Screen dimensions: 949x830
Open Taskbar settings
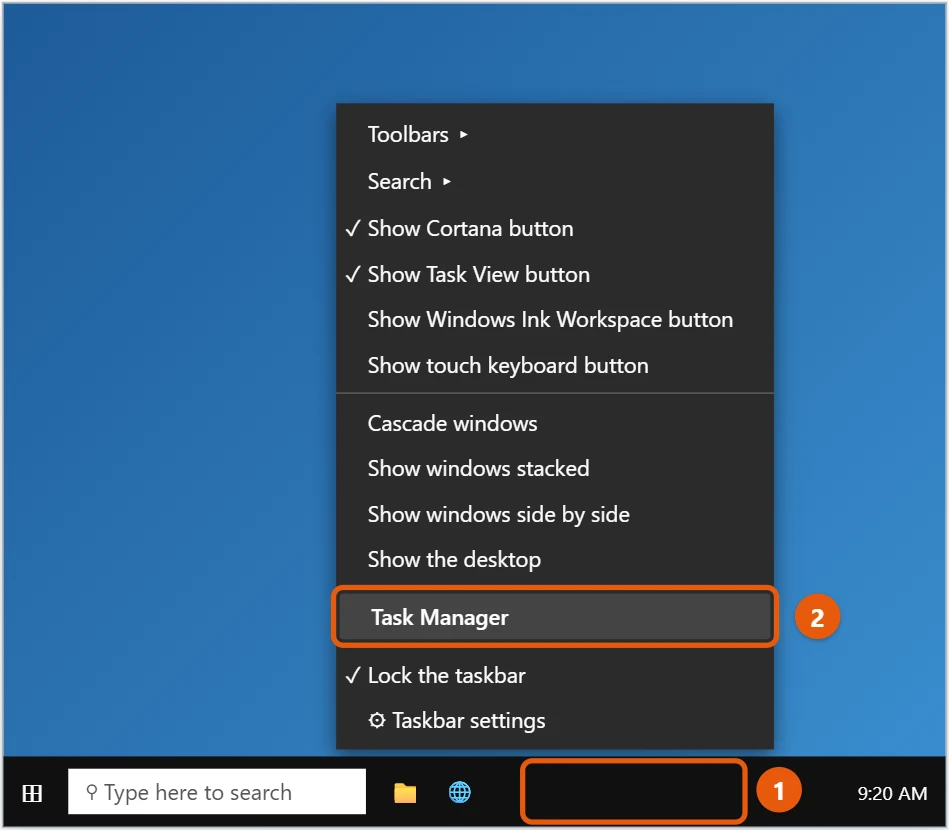point(555,720)
